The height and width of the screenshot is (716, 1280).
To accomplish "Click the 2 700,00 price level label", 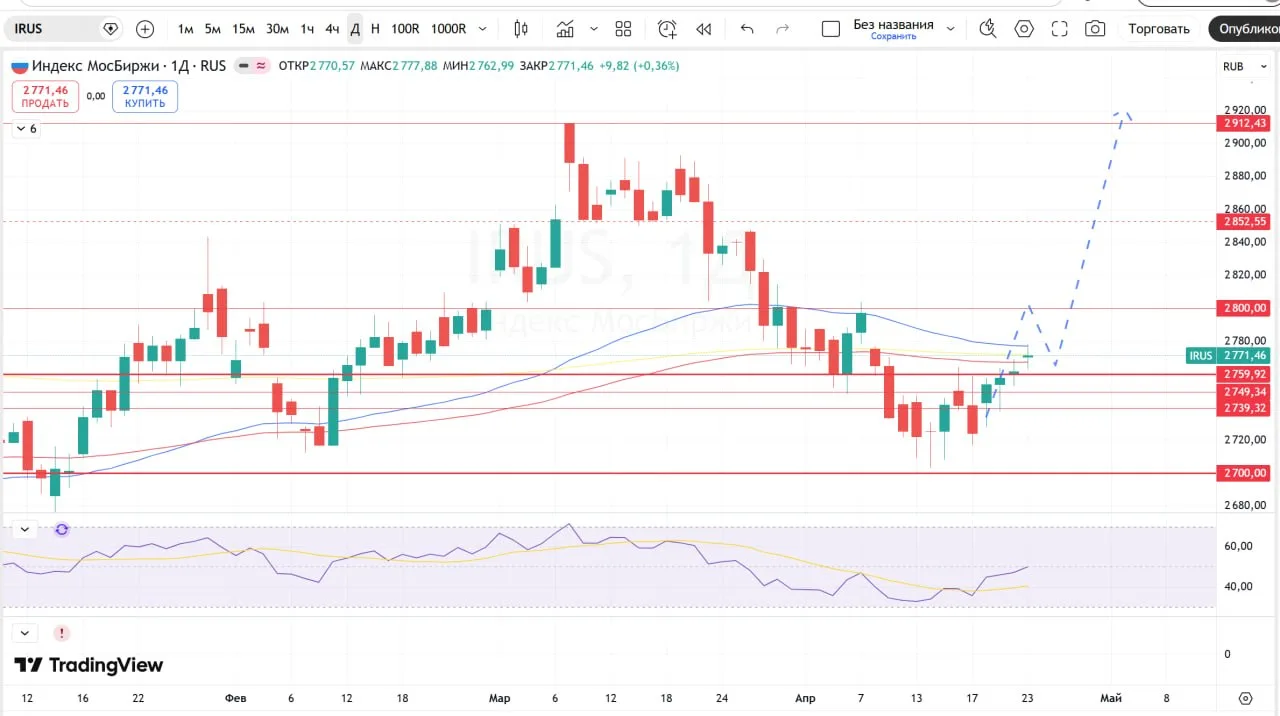I will tap(1244, 473).
